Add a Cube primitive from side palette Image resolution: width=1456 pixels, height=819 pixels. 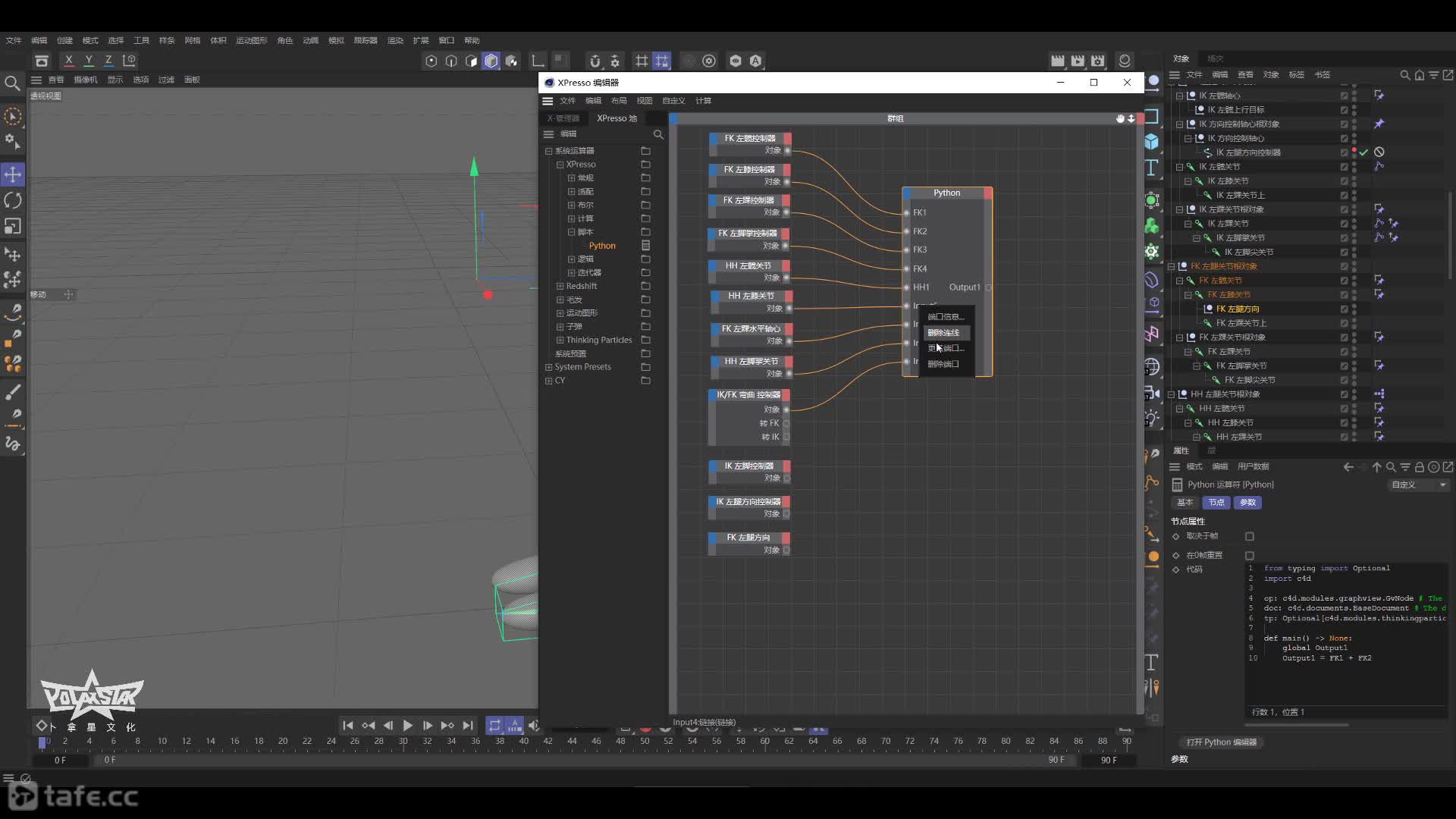[1152, 142]
